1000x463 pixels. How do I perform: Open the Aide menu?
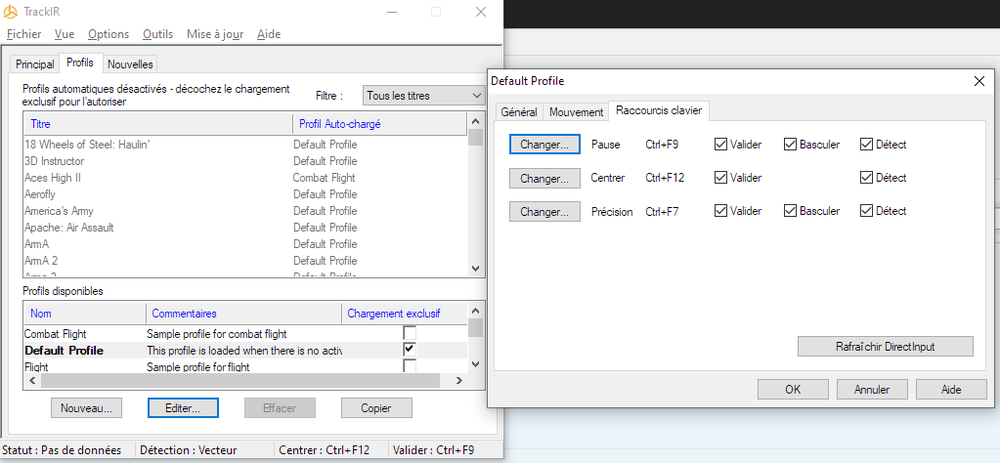(x=268, y=34)
